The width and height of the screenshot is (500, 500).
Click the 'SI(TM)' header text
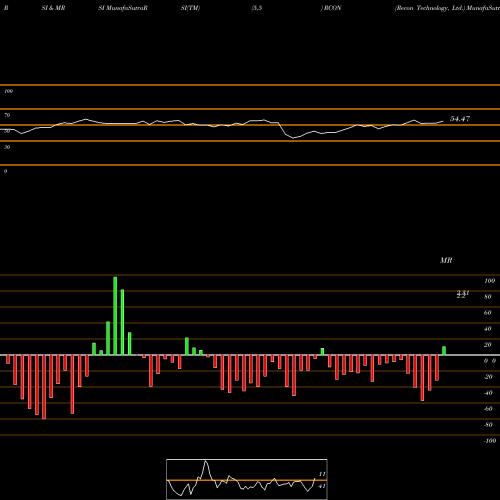190,8
